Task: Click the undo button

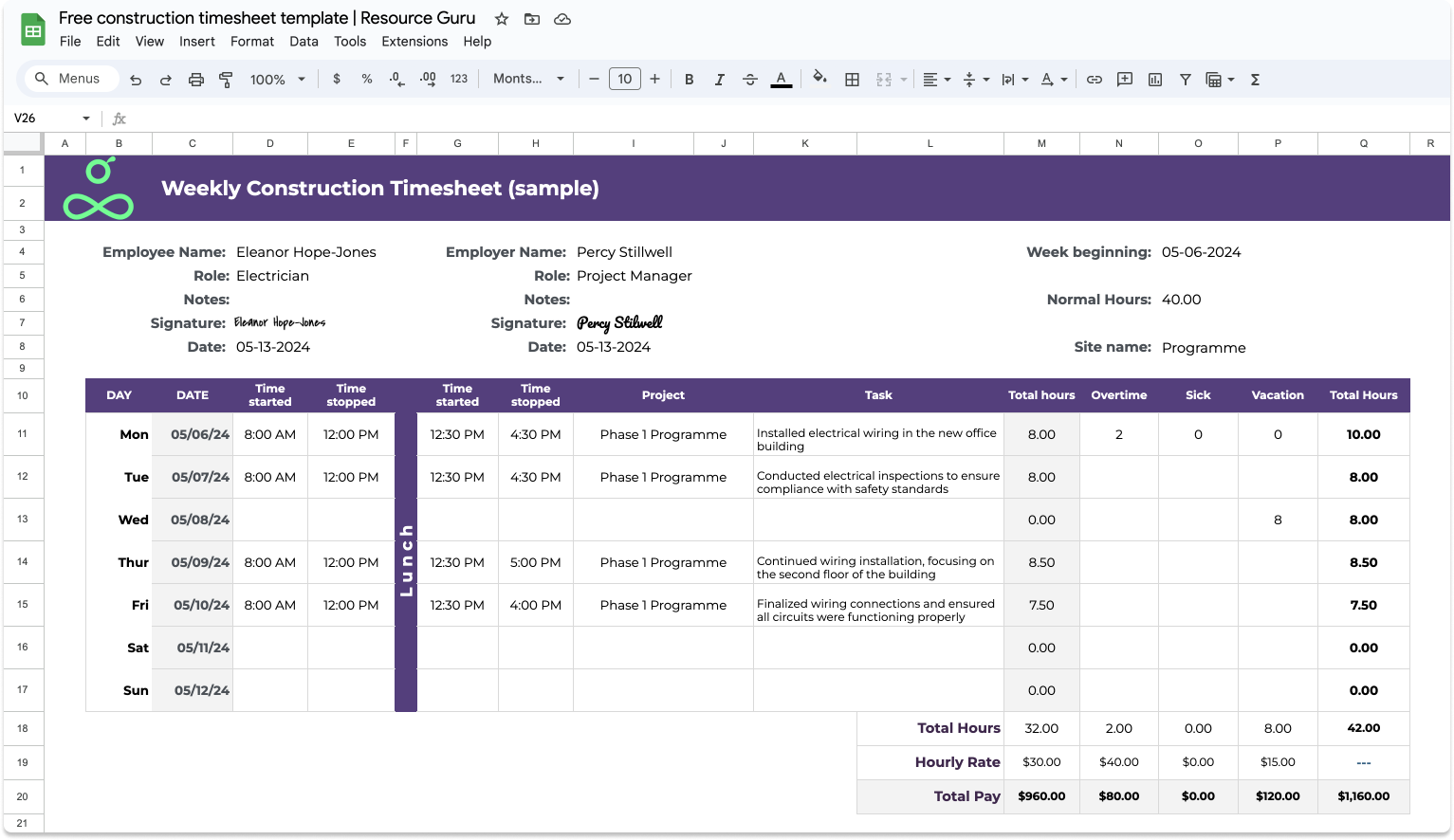Action: (136, 80)
